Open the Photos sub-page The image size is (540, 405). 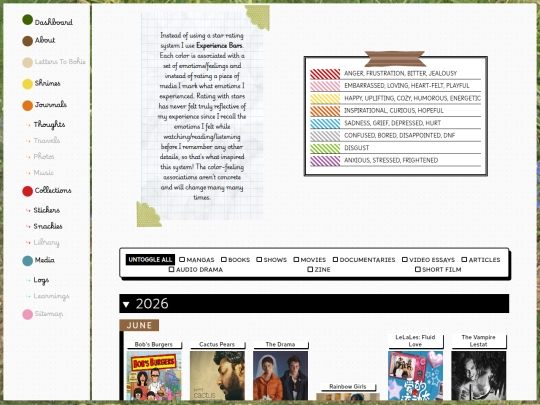[x=44, y=157]
